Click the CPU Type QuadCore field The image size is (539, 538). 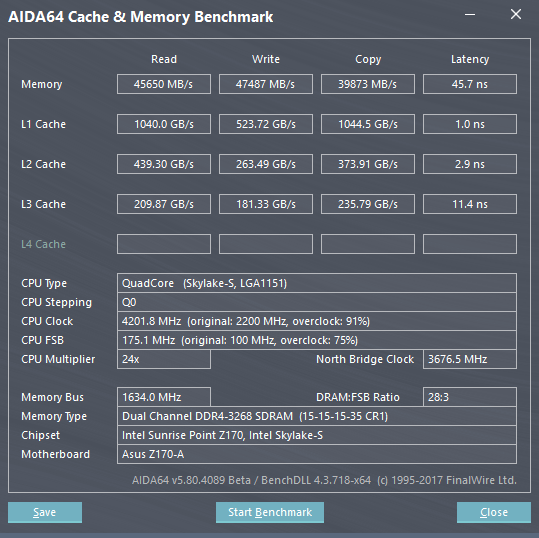pyautogui.click(x=317, y=283)
